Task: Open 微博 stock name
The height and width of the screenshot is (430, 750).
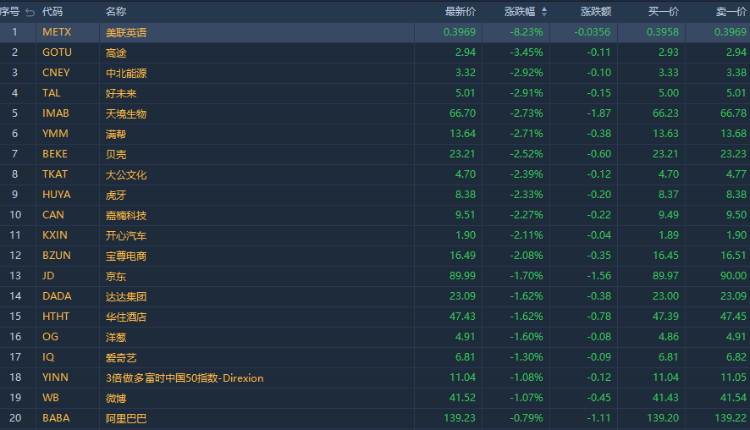Action: [x=116, y=398]
